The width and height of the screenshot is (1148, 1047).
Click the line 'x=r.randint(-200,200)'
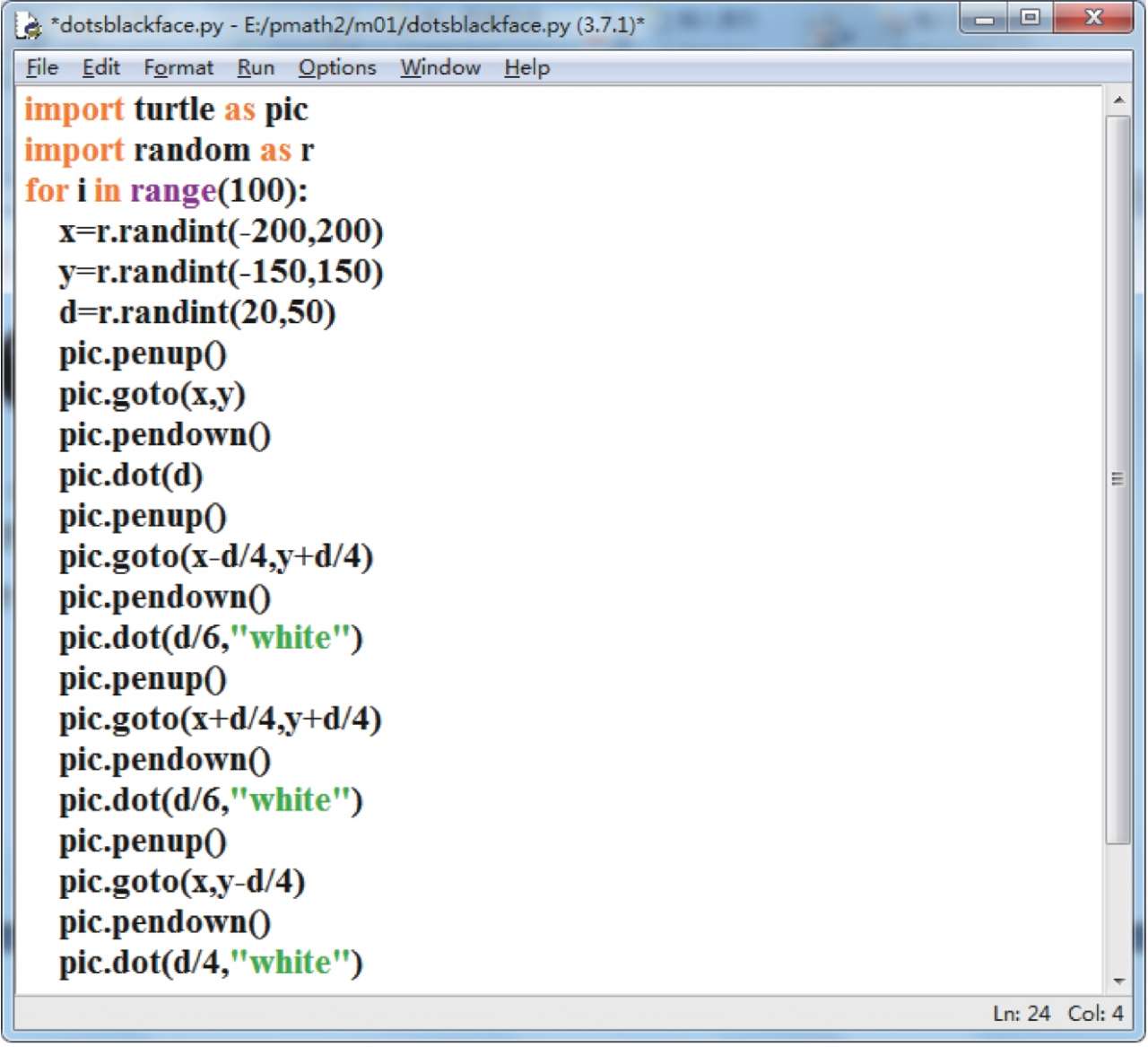[221, 231]
